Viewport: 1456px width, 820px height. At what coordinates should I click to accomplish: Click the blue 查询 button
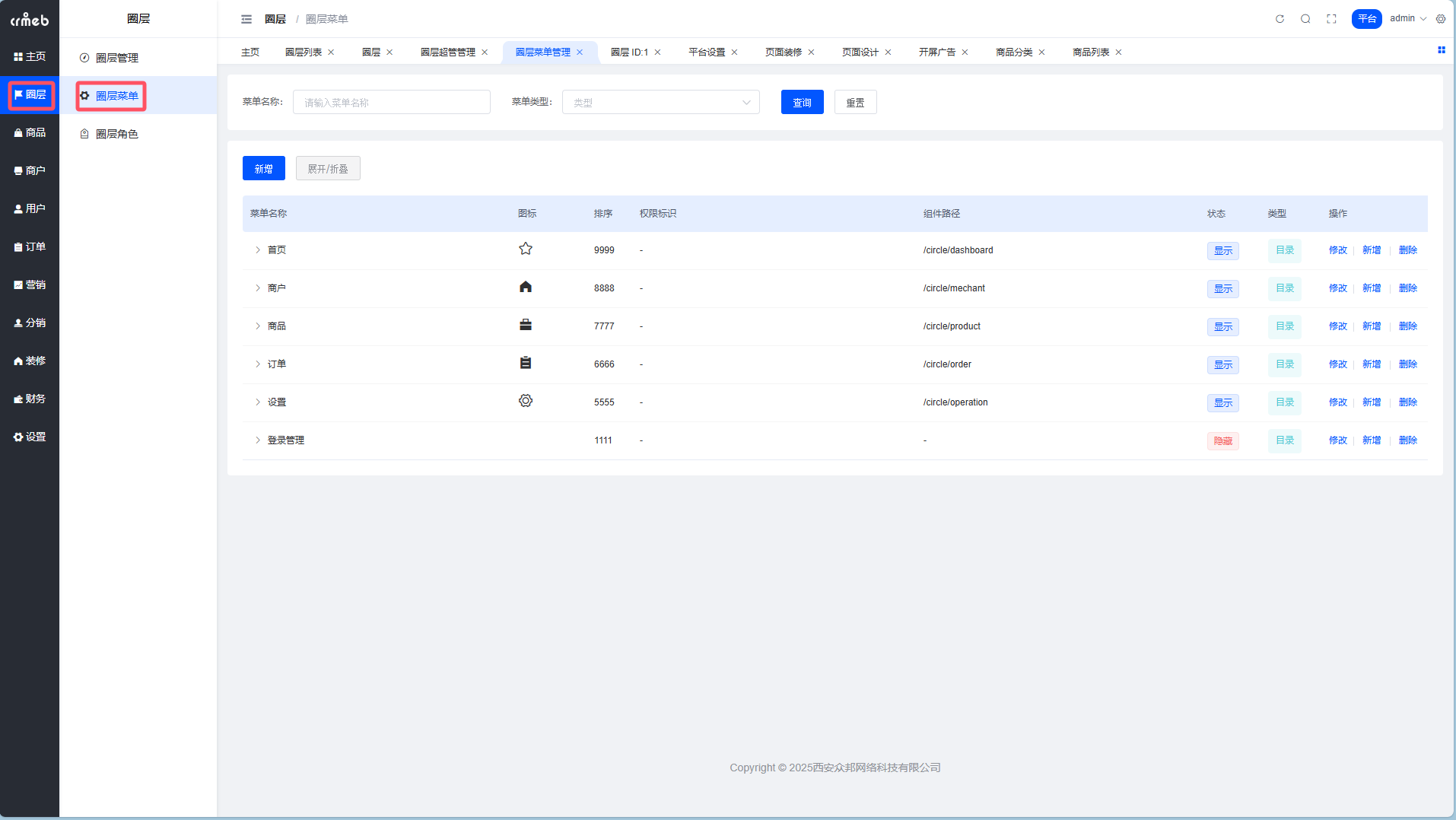pyautogui.click(x=802, y=103)
